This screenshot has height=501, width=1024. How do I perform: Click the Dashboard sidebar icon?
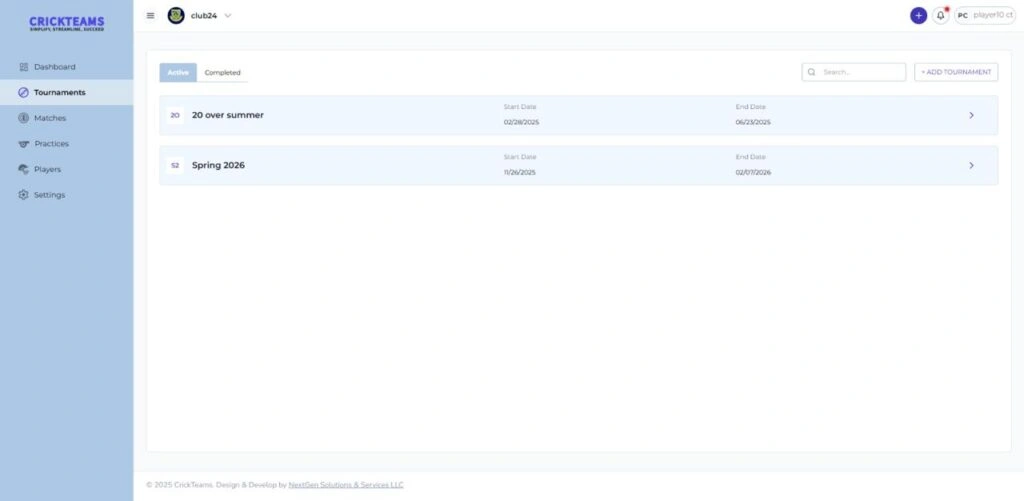click(x=24, y=67)
